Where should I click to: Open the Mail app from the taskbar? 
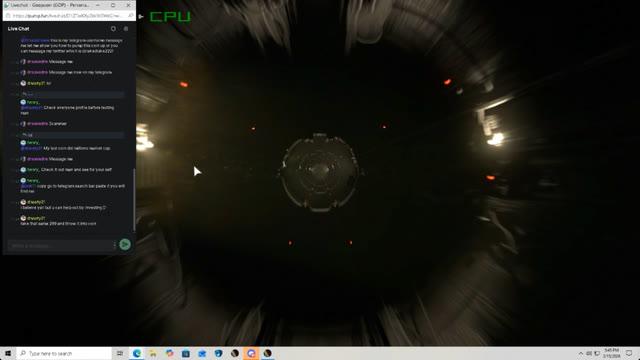click(202, 353)
